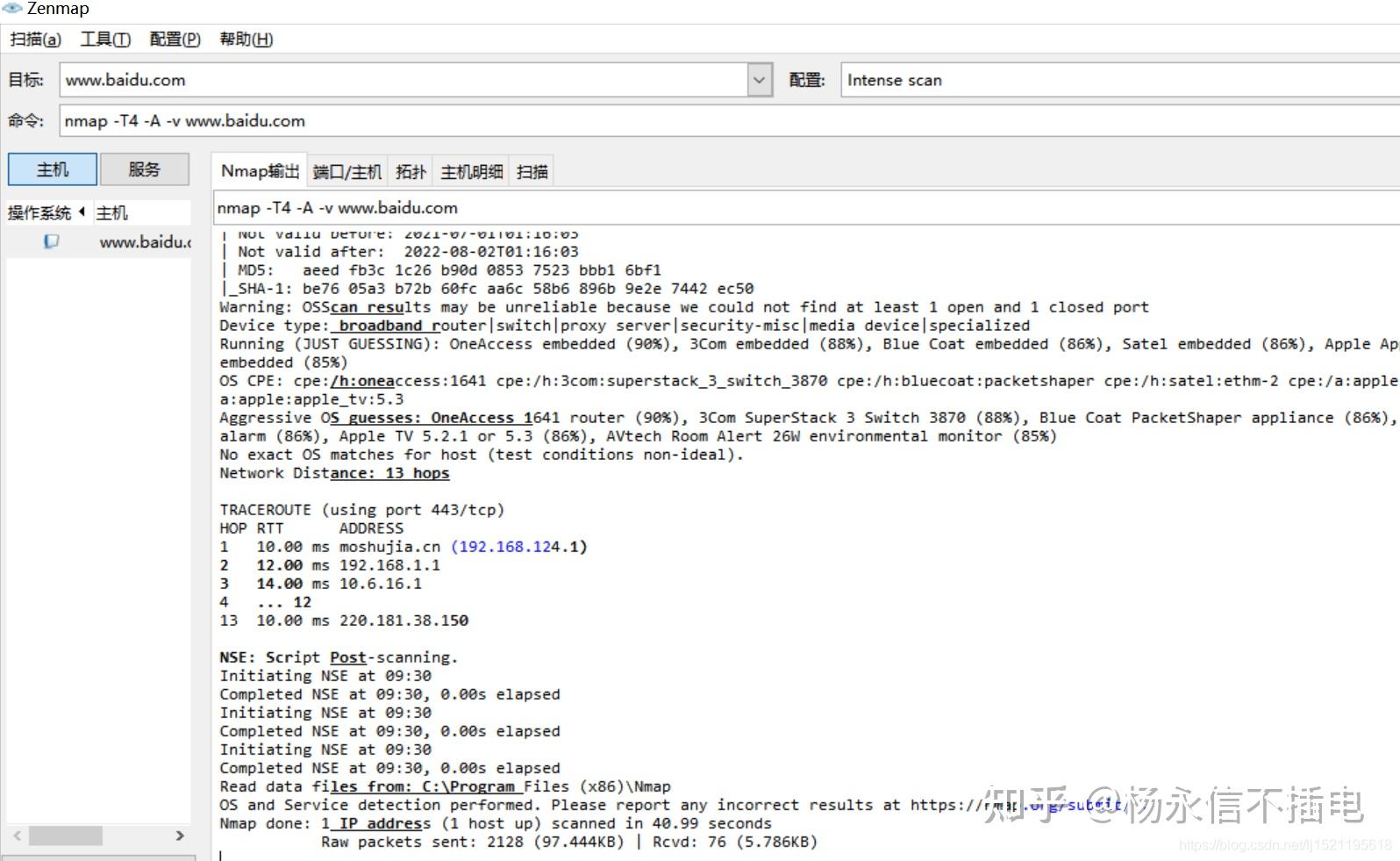Image resolution: width=1400 pixels, height=861 pixels.
Task: Click into the 命令 command field
Action: point(730,120)
